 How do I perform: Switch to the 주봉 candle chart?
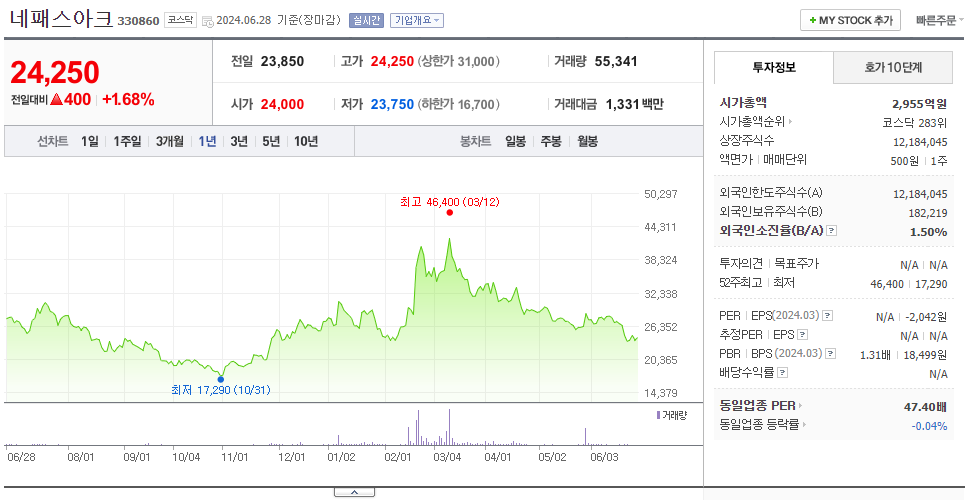[551, 141]
